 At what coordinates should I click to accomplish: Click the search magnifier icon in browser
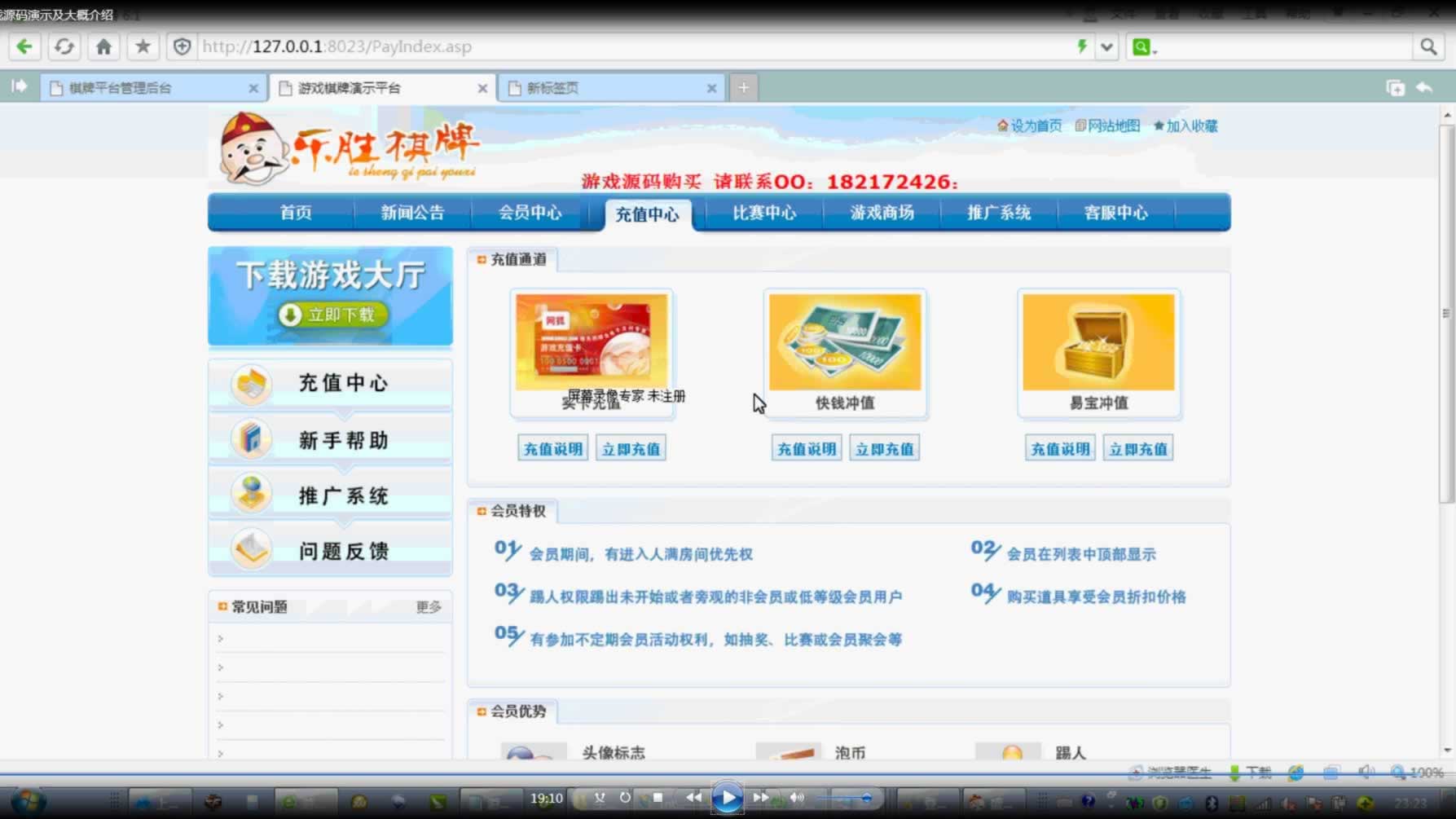tap(1427, 46)
